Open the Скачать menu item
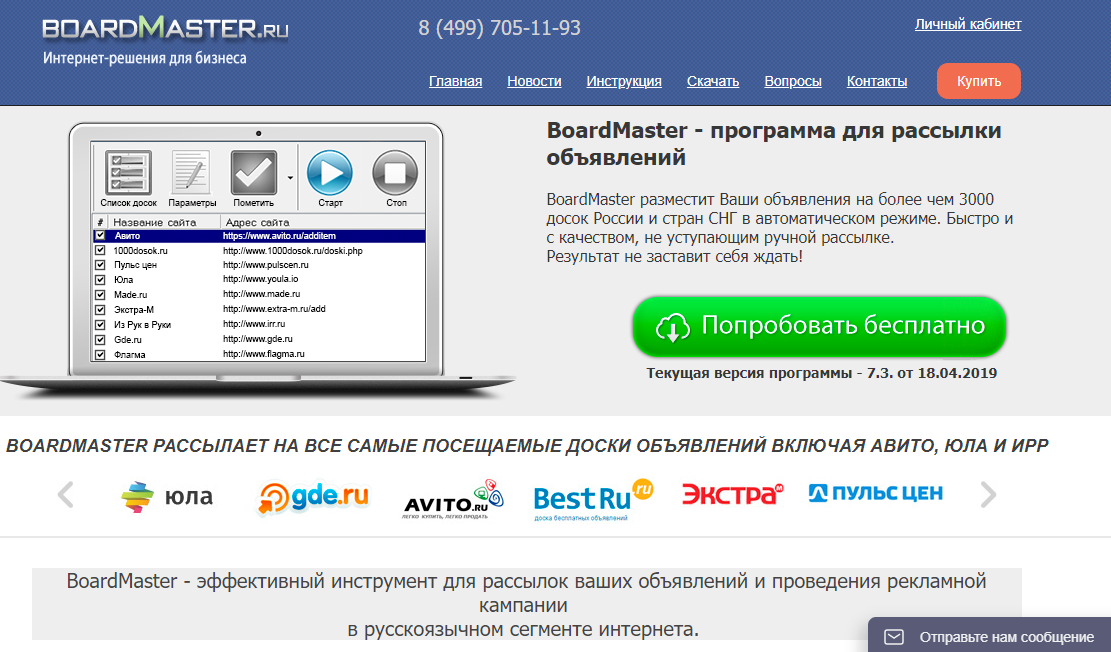The width and height of the screenshot is (1111, 652). tap(713, 82)
